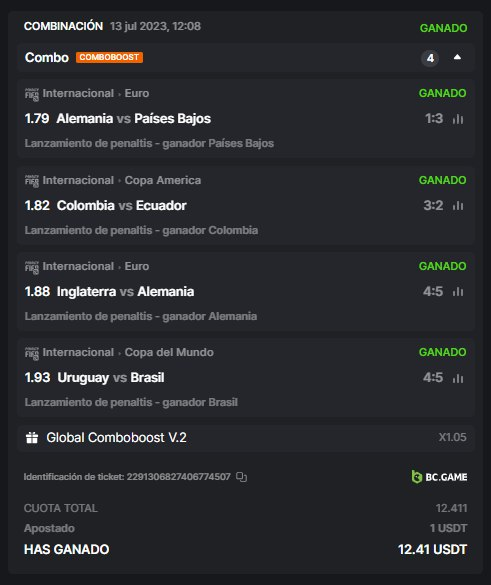The image size is (491, 585).
Task: Open stats icon for Uruguay vs Brasil
Action: click(458, 378)
